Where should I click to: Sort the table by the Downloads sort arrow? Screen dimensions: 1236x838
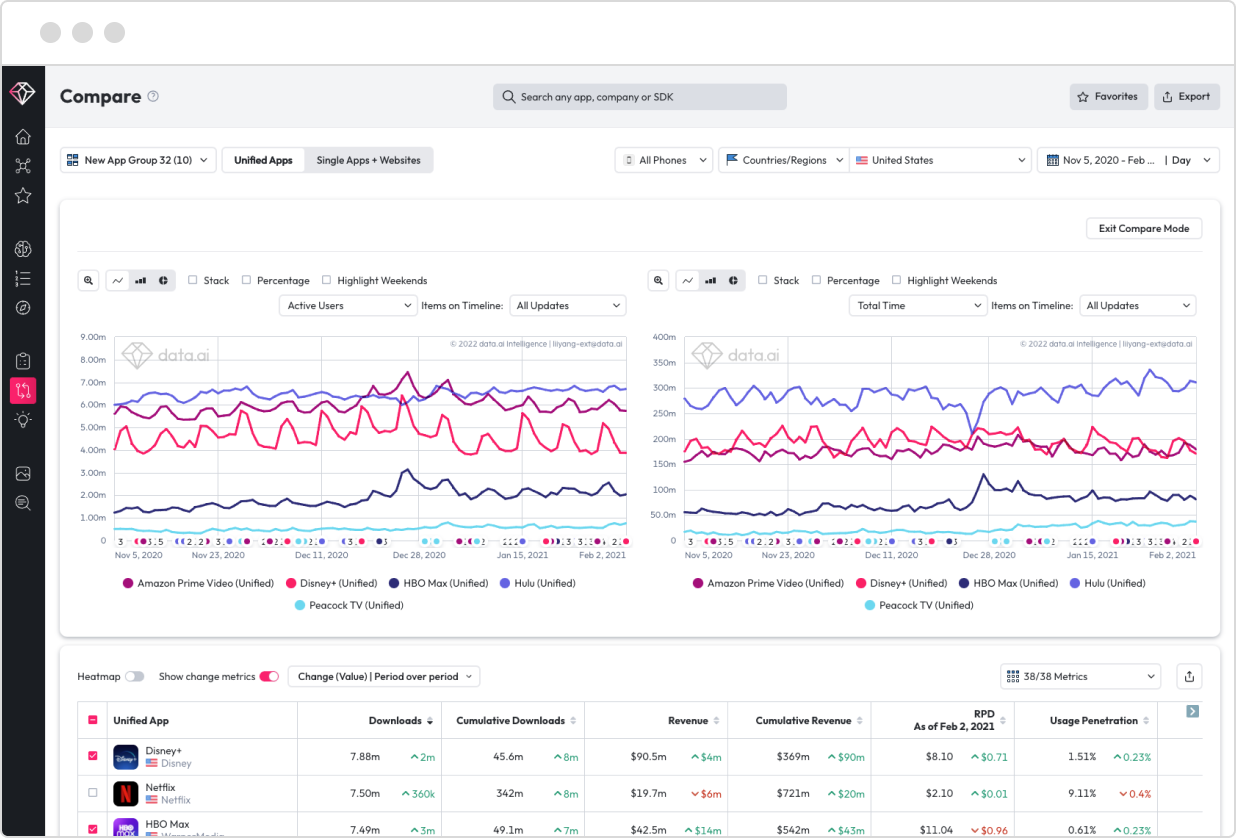click(430, 721)
